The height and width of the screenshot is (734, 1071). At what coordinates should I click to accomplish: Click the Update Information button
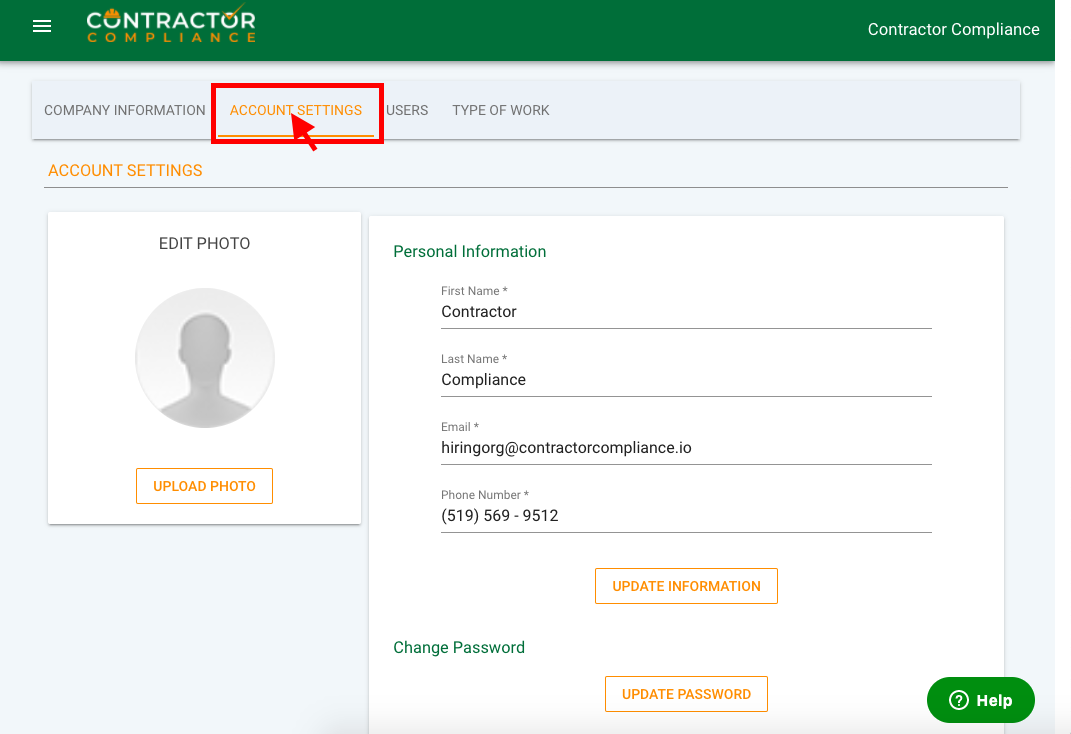pyautogui.click(x=686, y=586)
